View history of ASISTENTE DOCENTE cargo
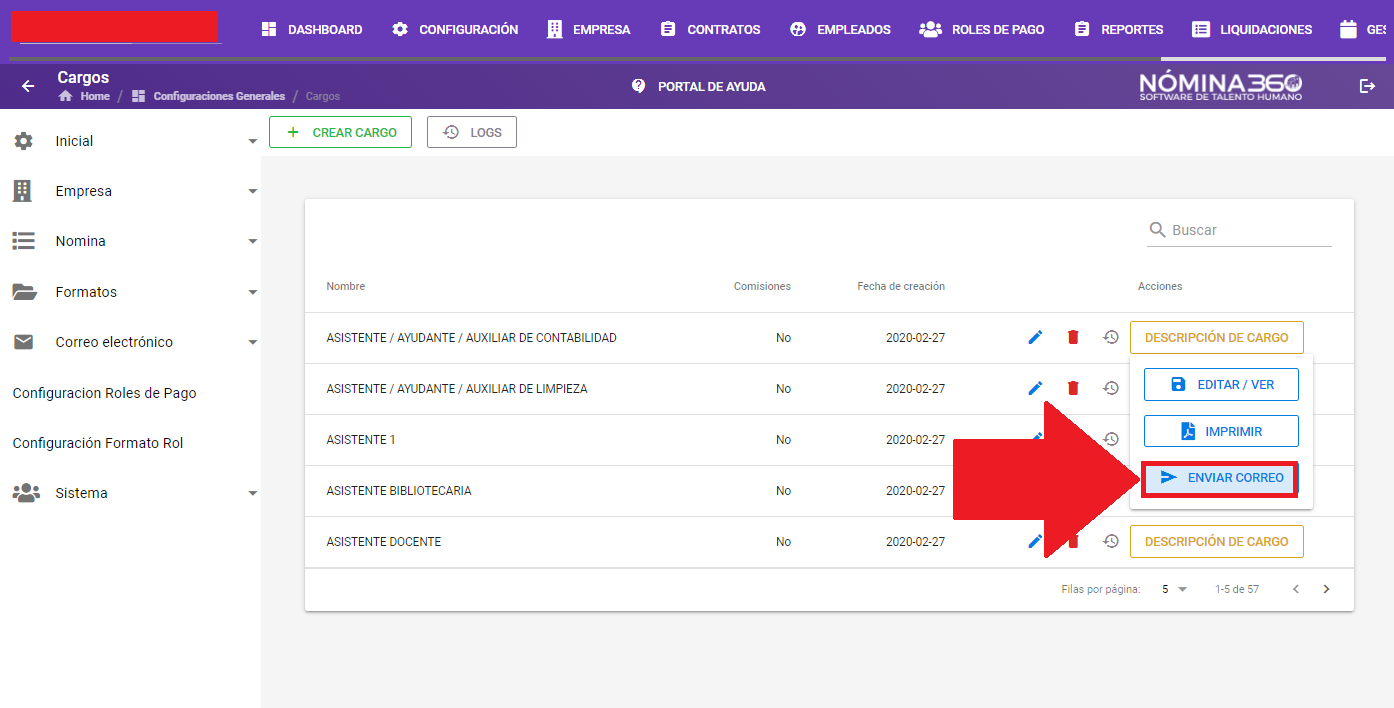1394x708 pixels. pyautogui.click(x=1110, y=542)
